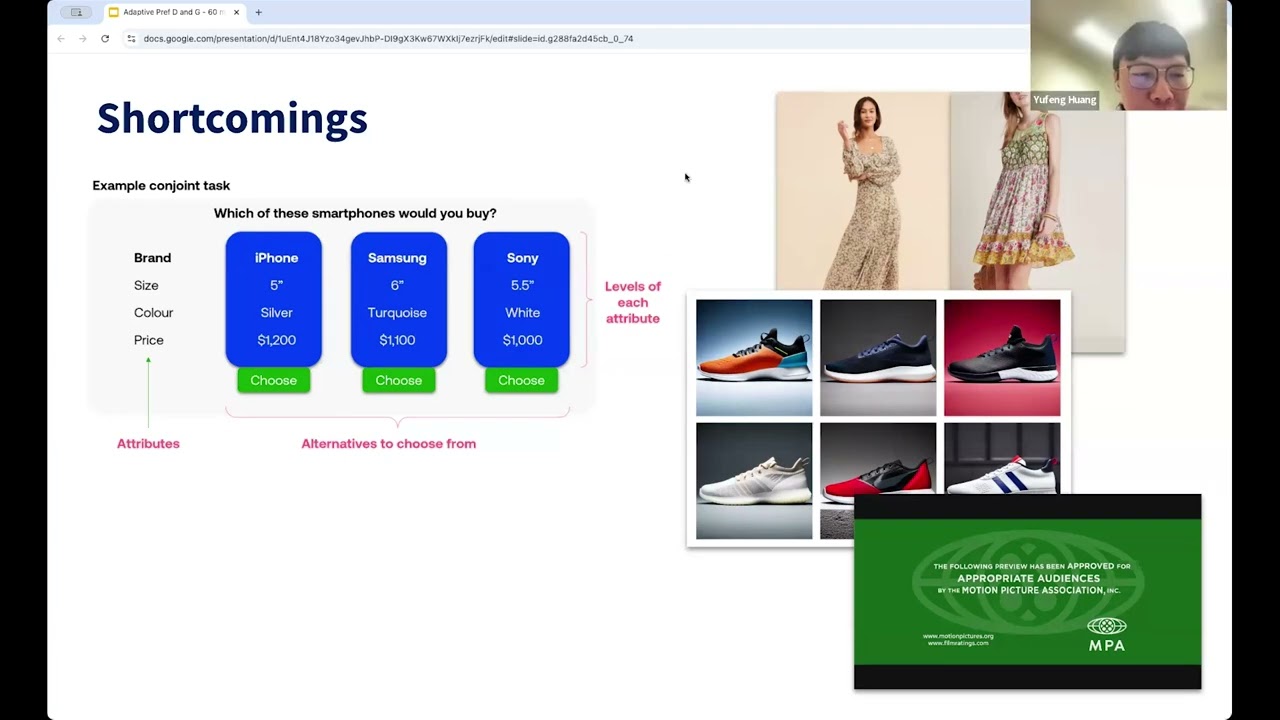Click Choose under iPhone
The width and height of the screenshot is (1280, 720).
tap(274, 380)
